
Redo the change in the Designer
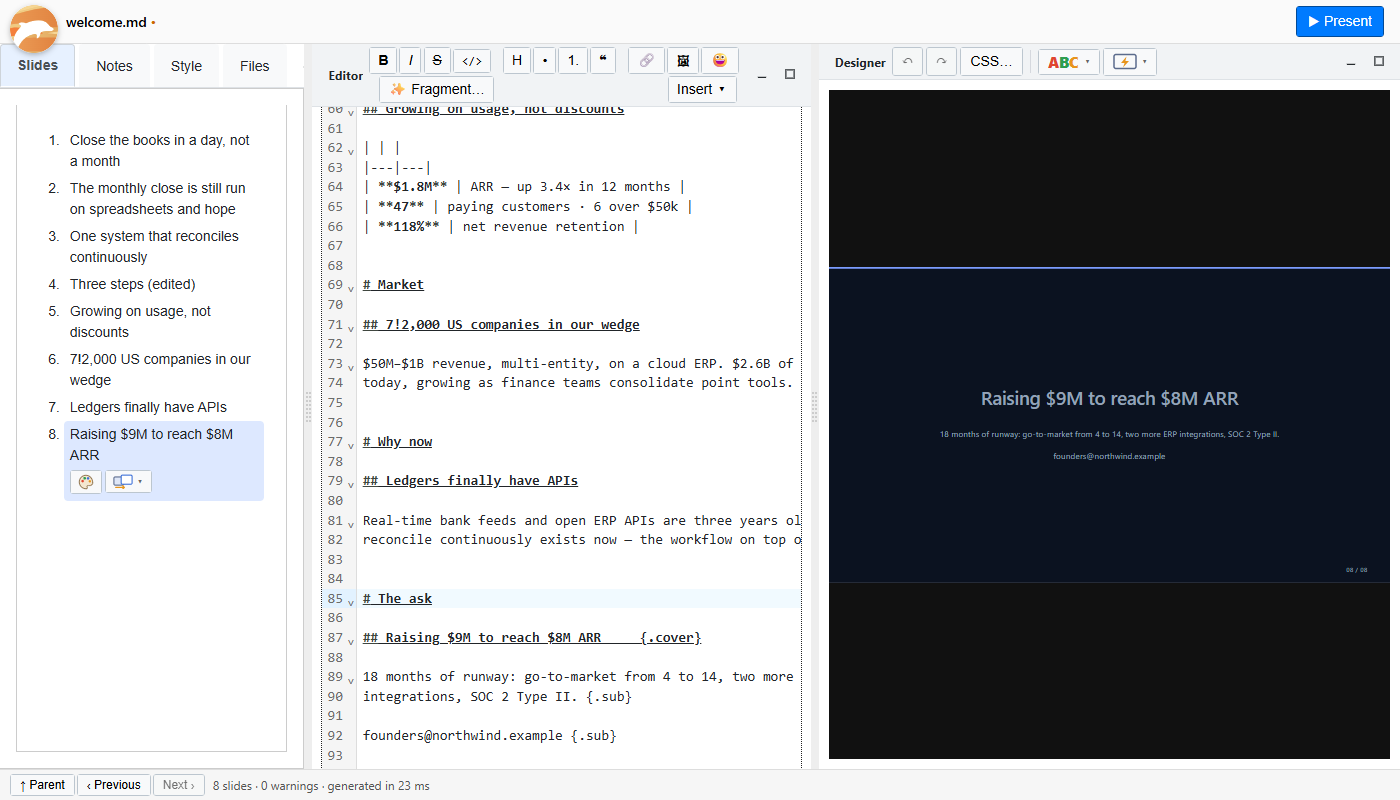point(941,62)
